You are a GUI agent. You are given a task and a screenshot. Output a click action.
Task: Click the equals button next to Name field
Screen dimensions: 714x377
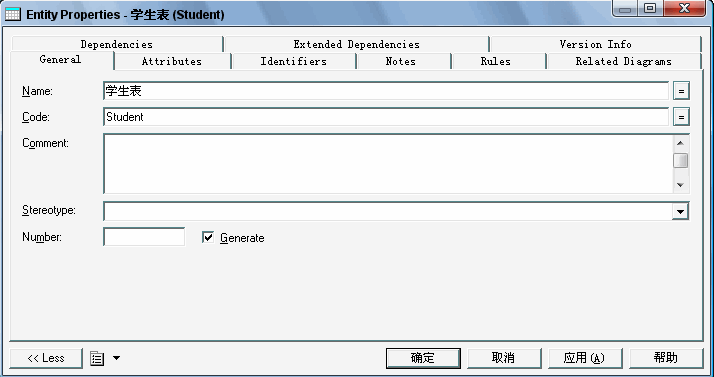point(681,91)
